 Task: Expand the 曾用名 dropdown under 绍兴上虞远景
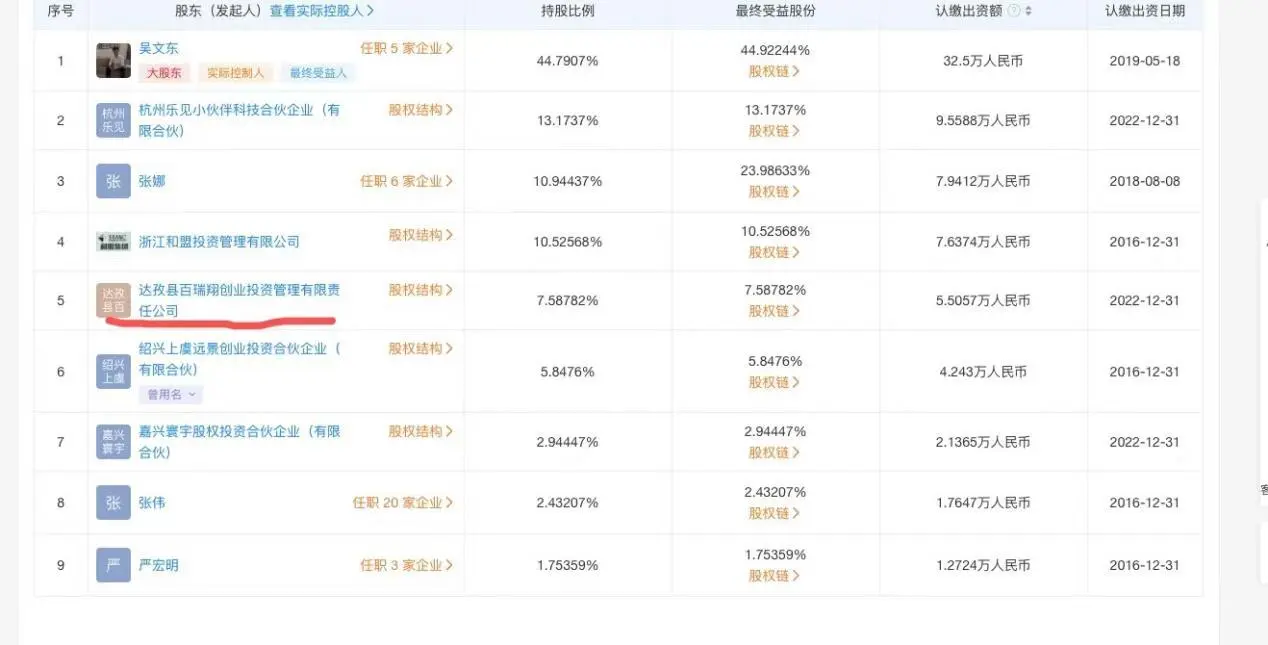click(x=170, y=395)
